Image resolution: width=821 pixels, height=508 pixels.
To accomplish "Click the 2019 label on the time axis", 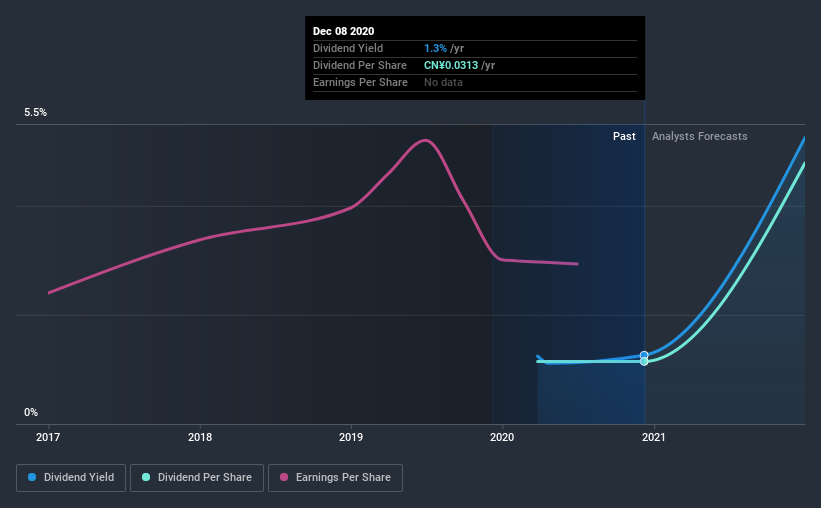I will [x=351, y=437].
